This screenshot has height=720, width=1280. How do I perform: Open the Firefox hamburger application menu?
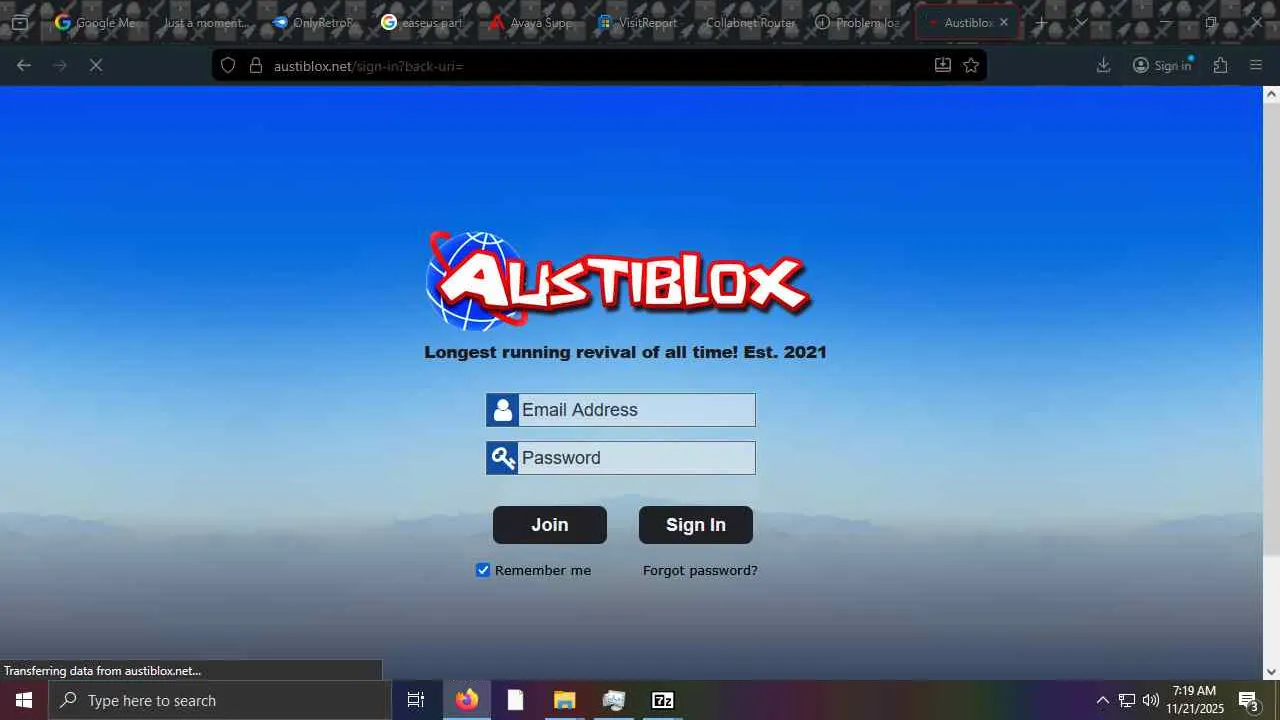click(x=1256, y=65)
